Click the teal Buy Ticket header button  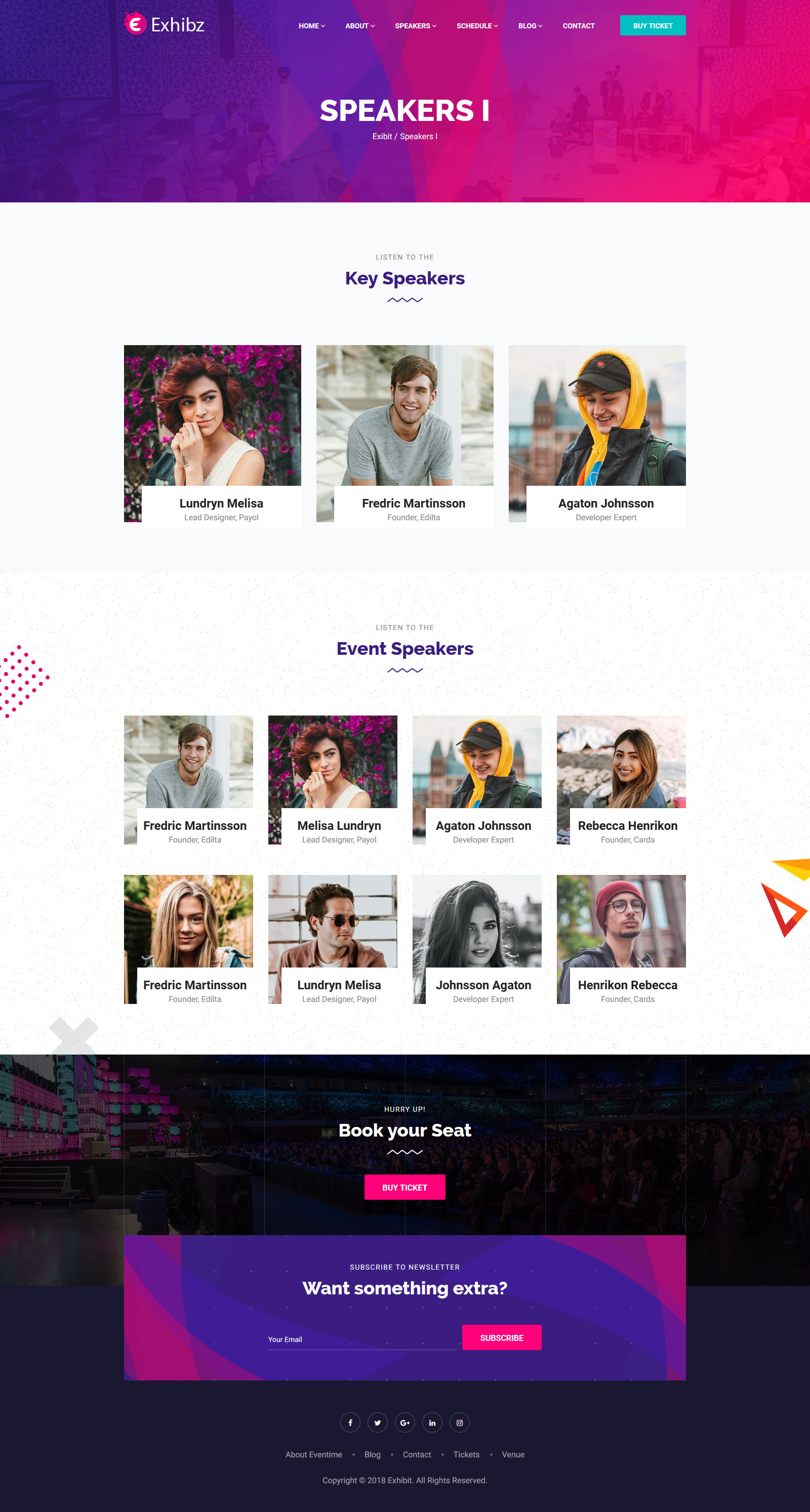click(653, 25)
